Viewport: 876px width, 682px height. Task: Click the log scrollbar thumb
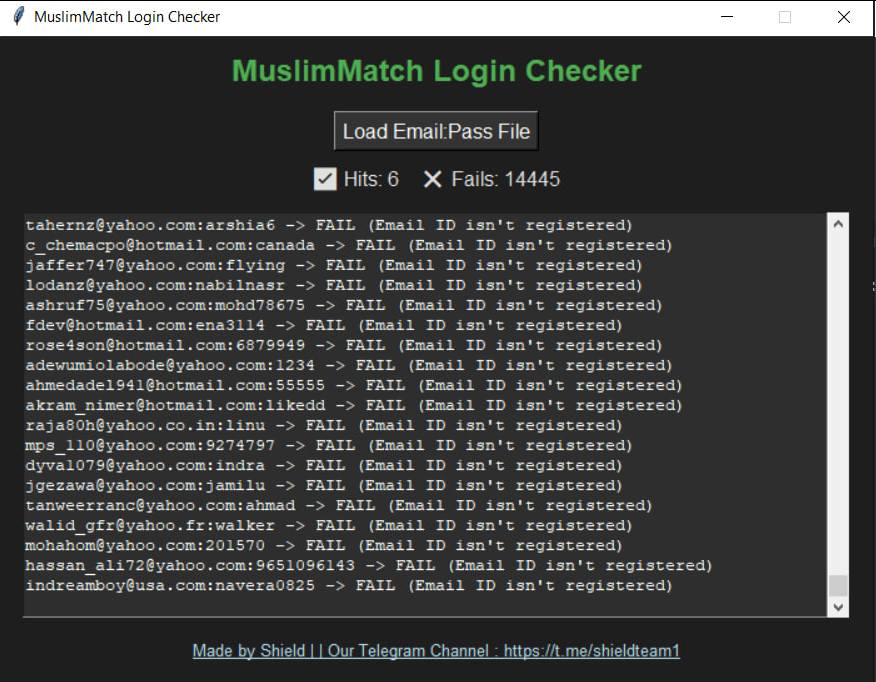point(837,585)
